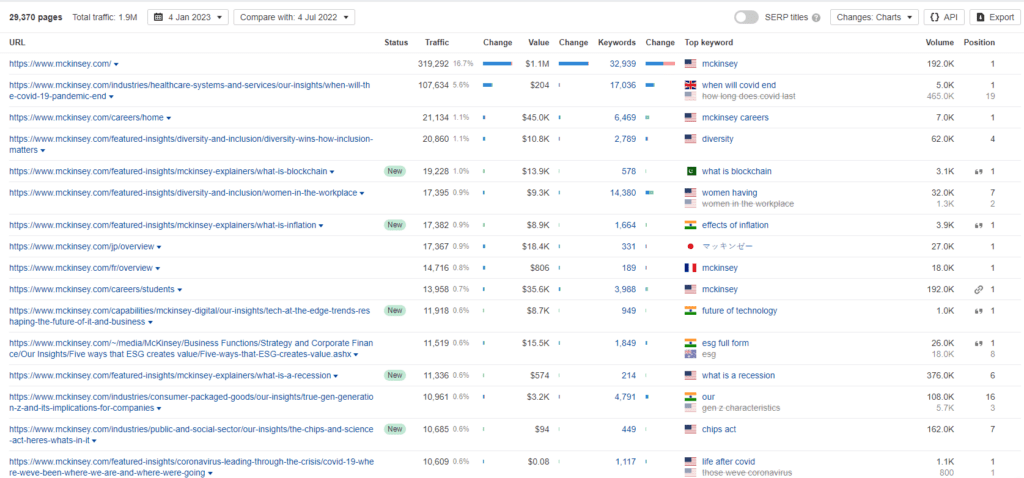Click the France flag in the fr/overview row

click(x=690, y=268)
